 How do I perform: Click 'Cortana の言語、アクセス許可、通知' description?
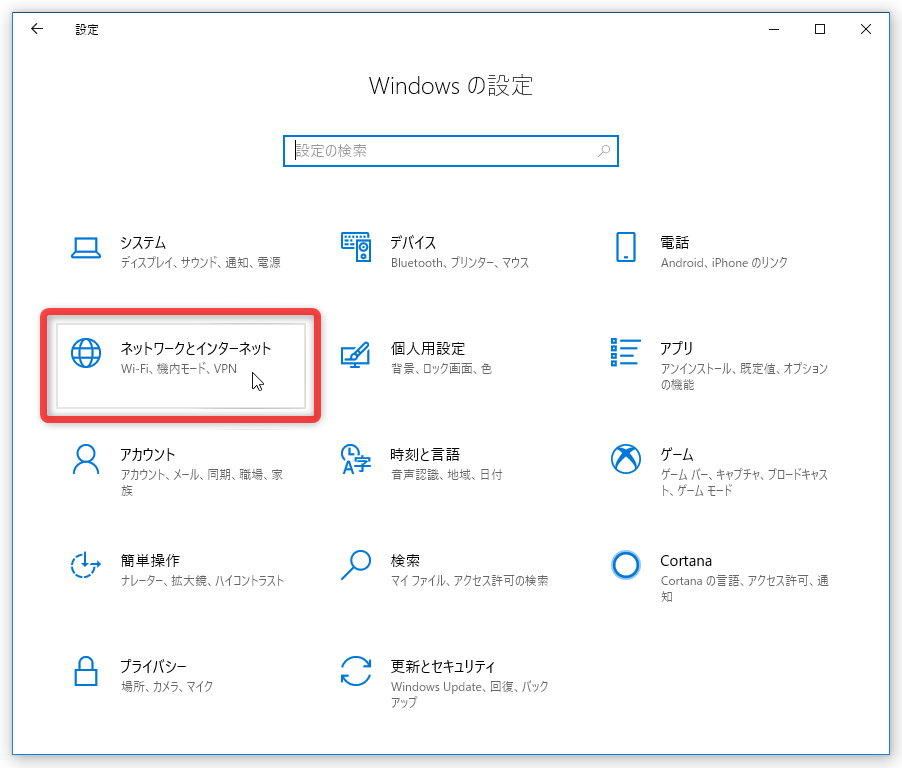click(744, 588)
